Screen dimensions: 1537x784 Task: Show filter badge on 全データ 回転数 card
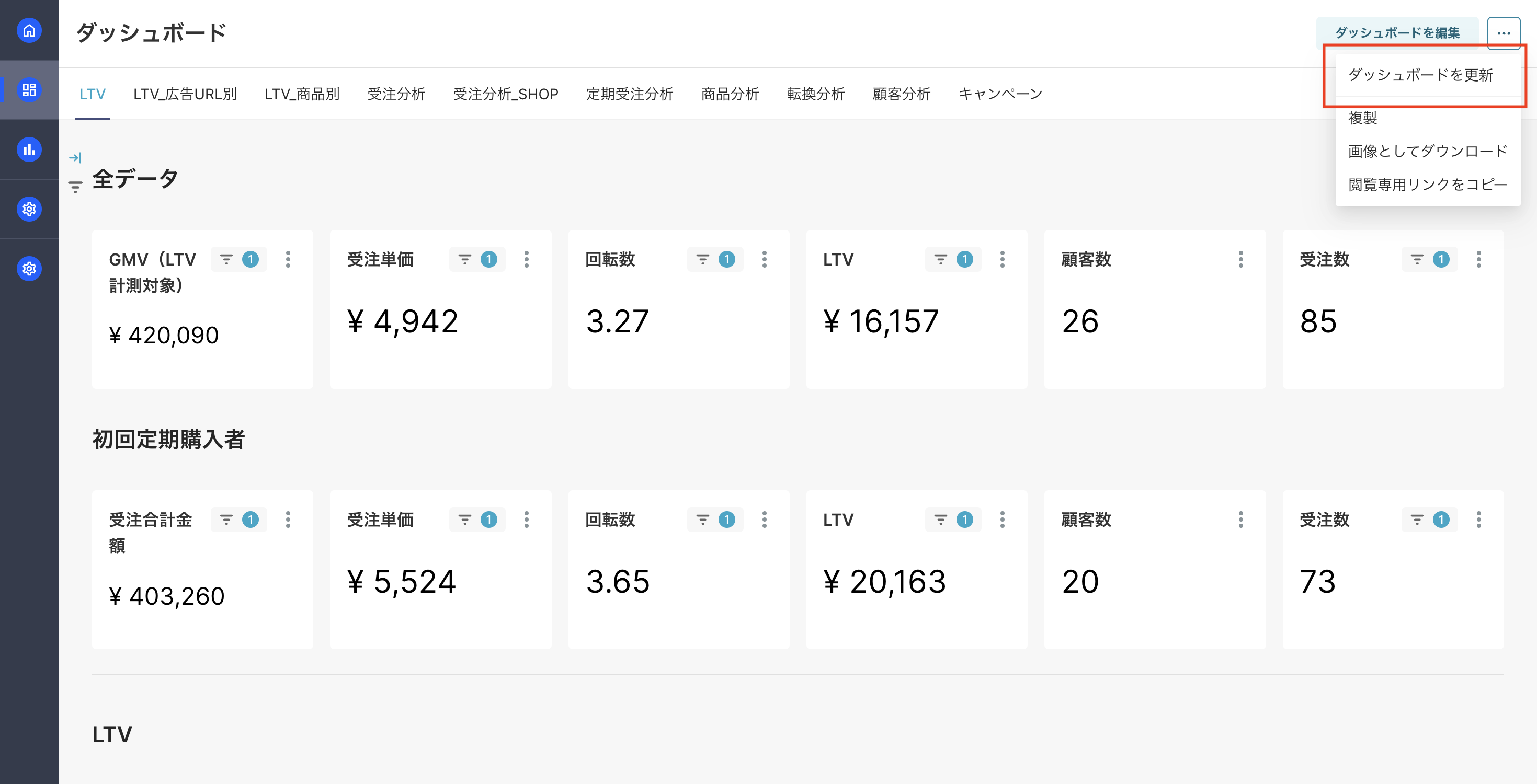point(715,259)
